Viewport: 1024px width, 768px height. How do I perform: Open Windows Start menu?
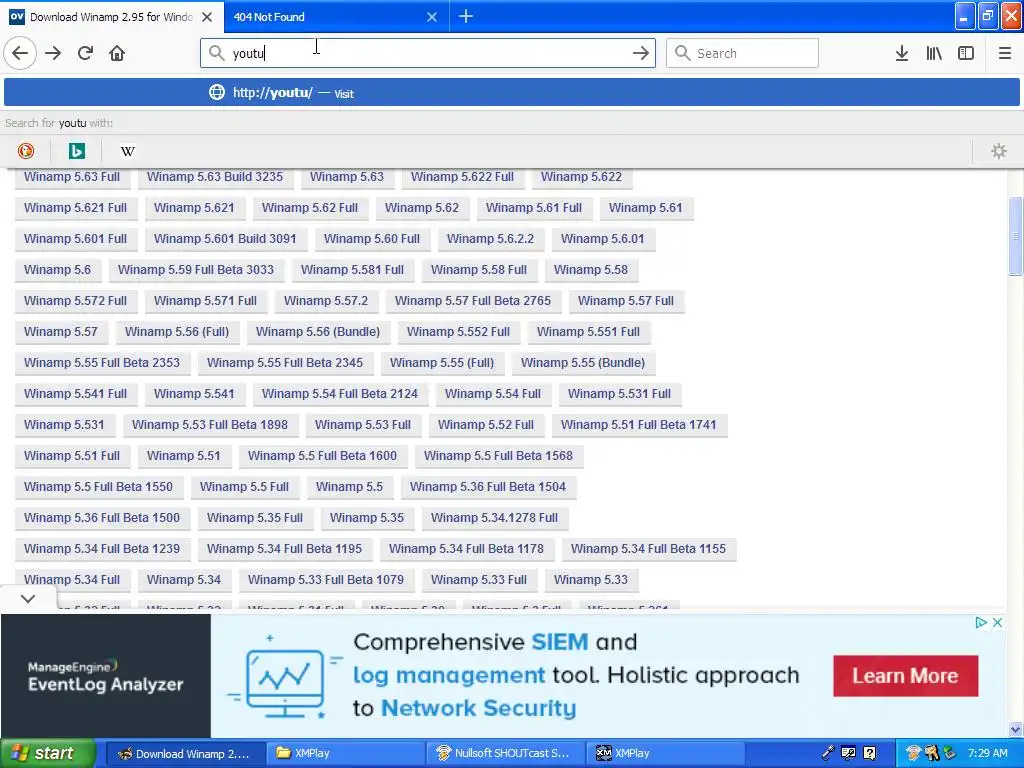tap(47, 753)
